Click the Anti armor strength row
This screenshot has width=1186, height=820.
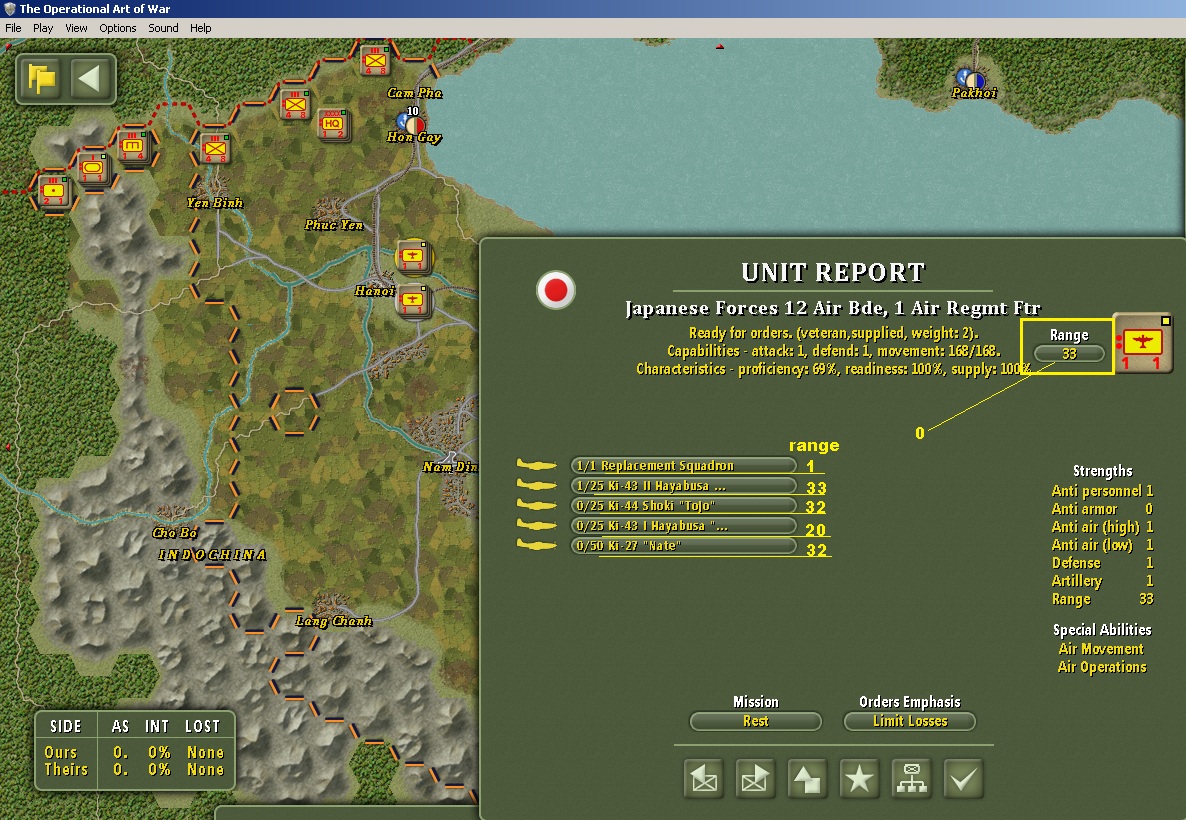tap(1102, 509)
